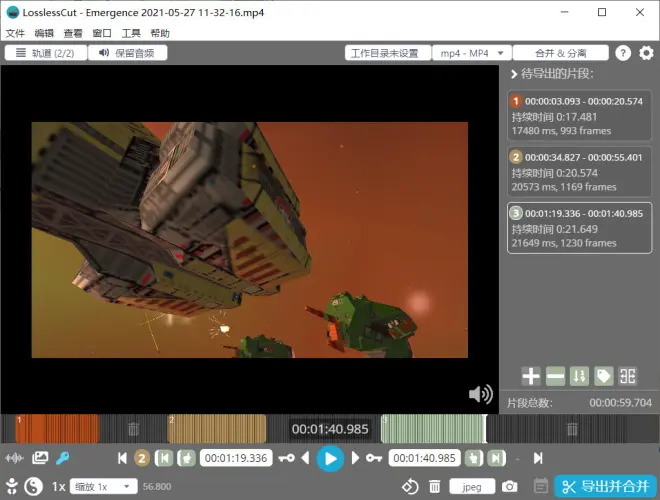Open the 编辑 menu
The height and width of the screenshot is (500, 660).
pos(44,33)
